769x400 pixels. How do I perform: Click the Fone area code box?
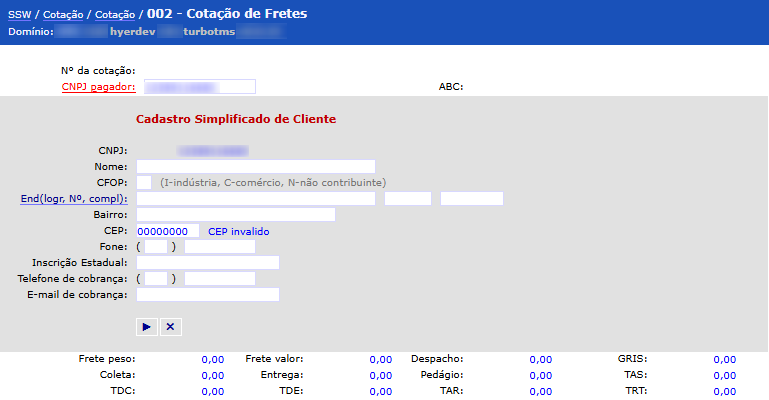point(156,247)
